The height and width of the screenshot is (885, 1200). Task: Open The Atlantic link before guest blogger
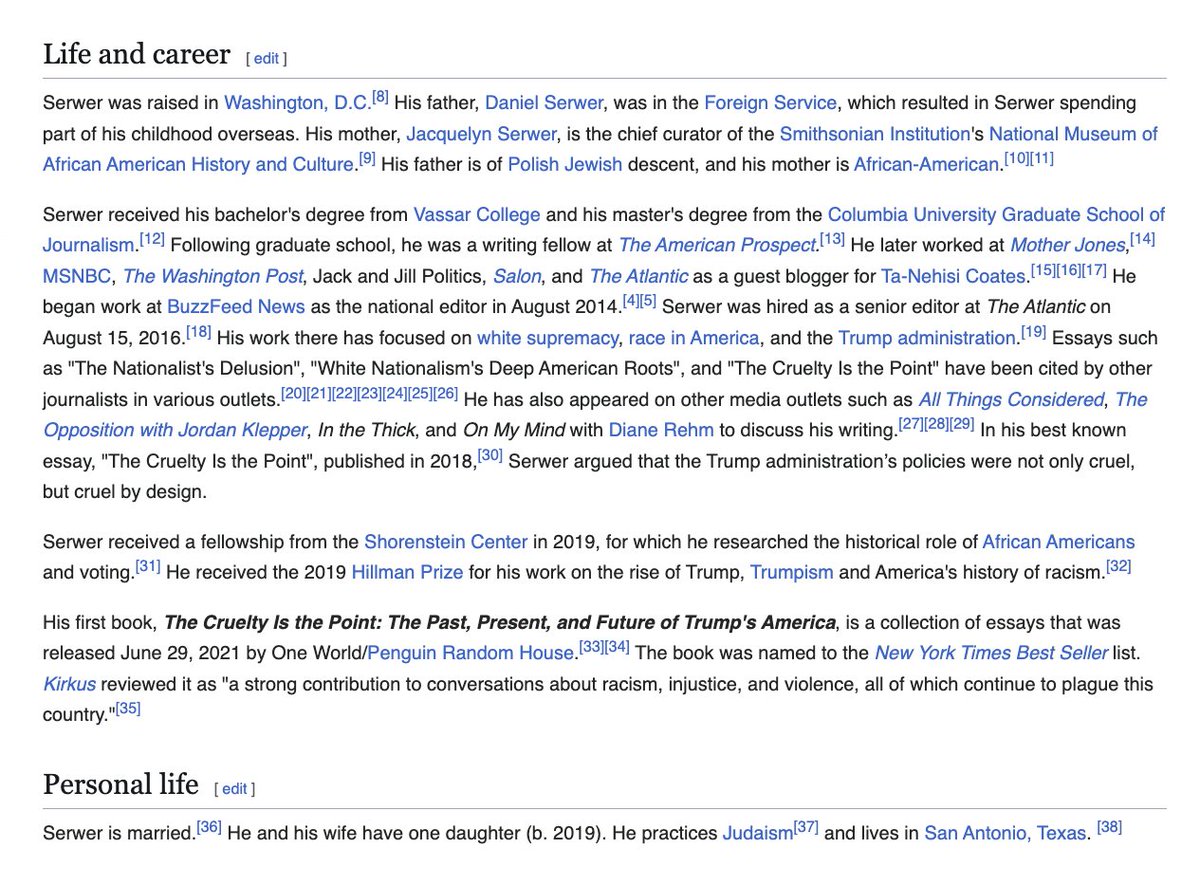[x=638, y=277]
